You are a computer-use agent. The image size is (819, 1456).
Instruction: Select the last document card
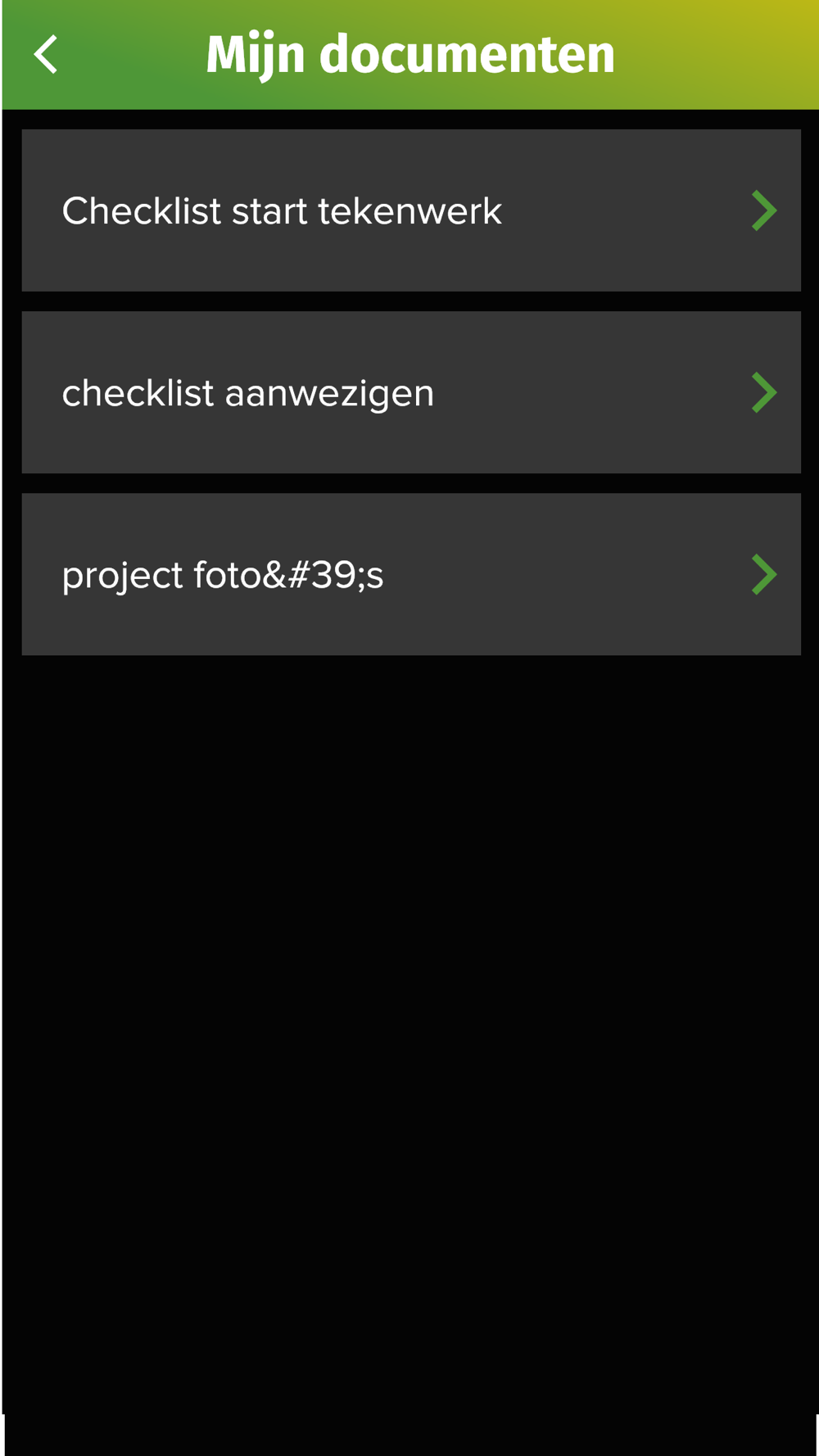click(x=411, y=574)
